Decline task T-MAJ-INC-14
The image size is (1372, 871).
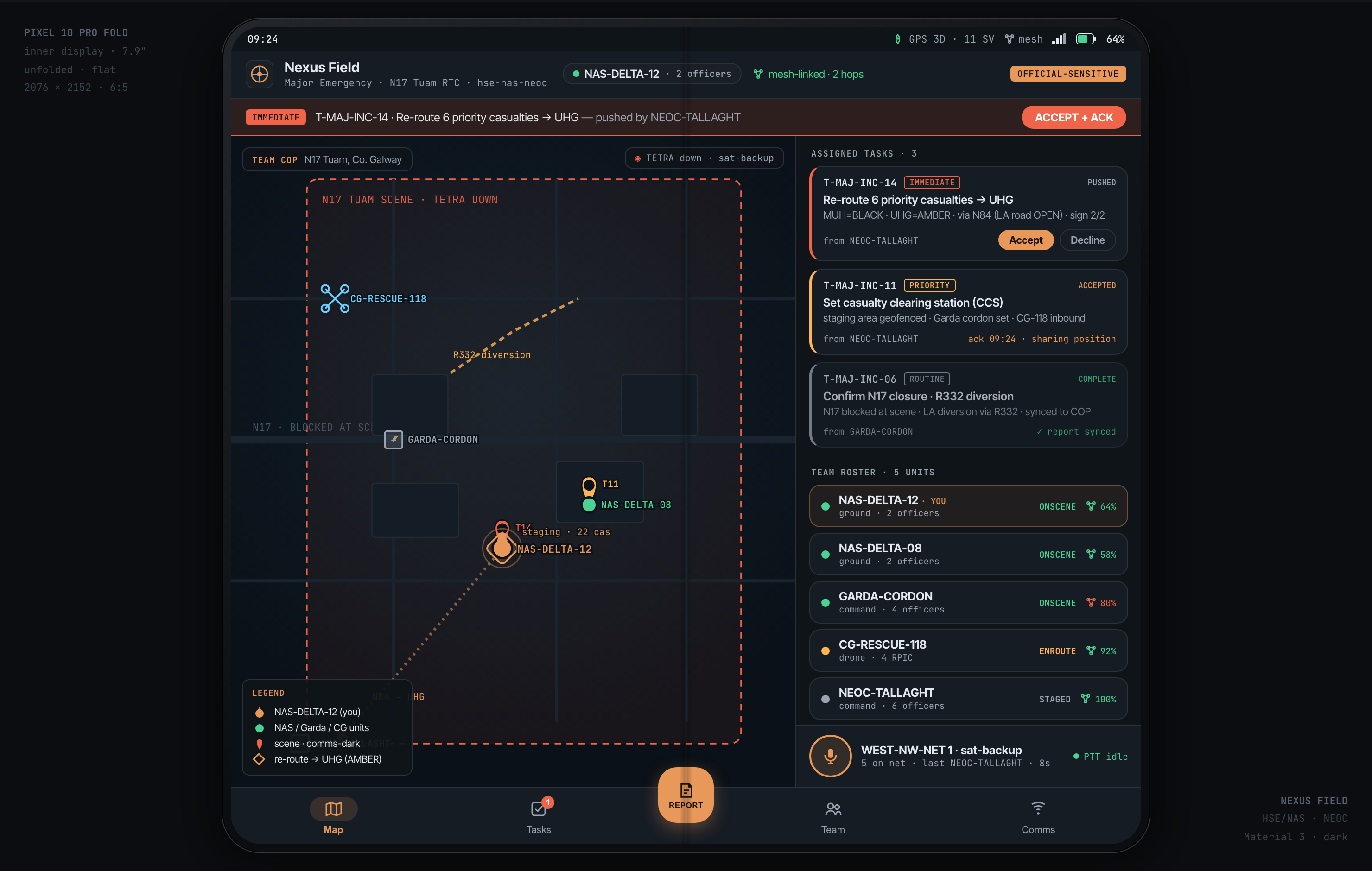pyautogui.click(x=1087, y=240)
